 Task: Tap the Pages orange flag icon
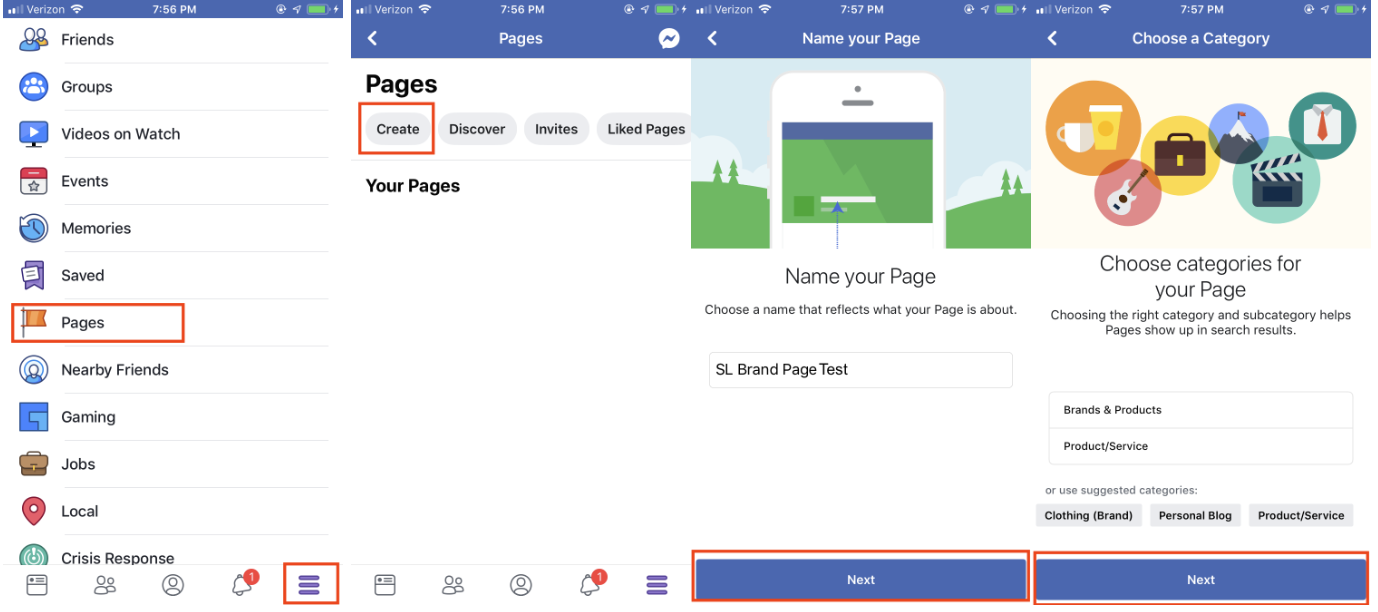click(34, 322)
